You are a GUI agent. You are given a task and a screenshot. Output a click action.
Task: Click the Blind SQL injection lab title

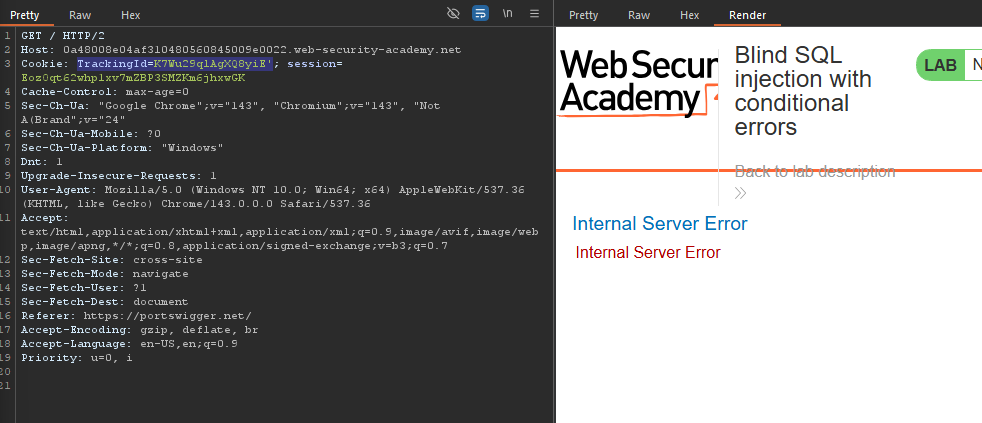(803, 91)
